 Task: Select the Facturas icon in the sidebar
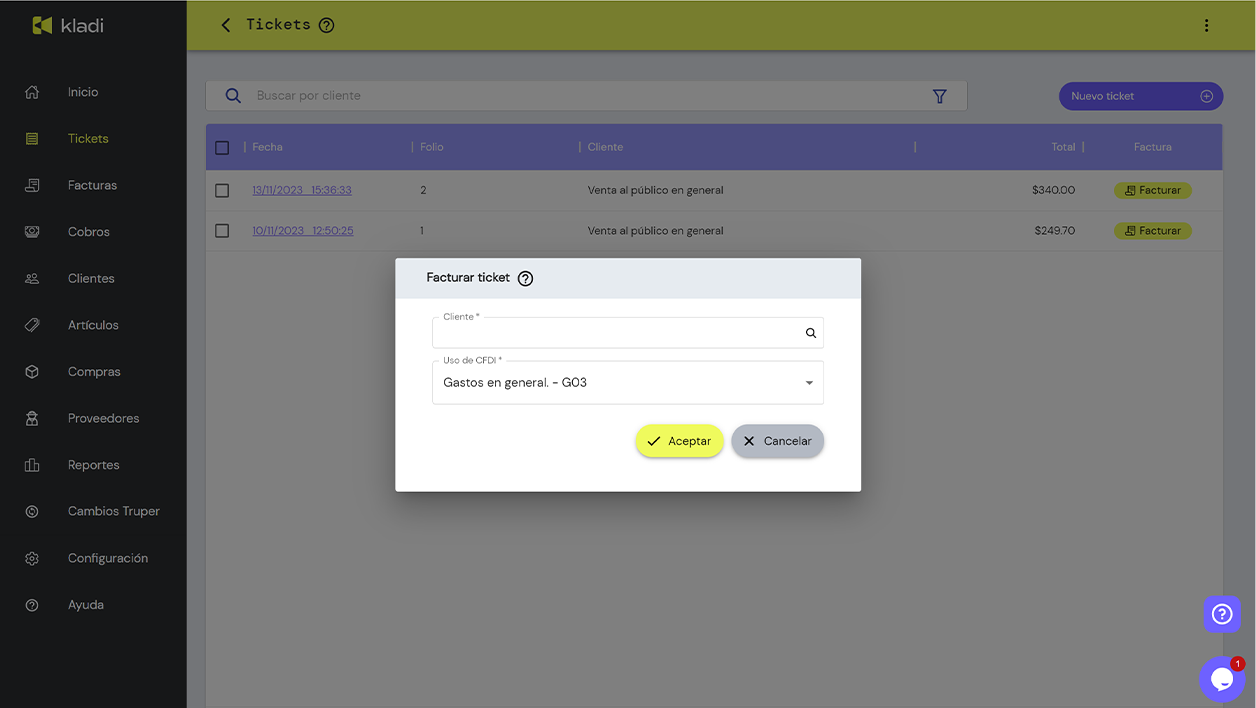31,184
